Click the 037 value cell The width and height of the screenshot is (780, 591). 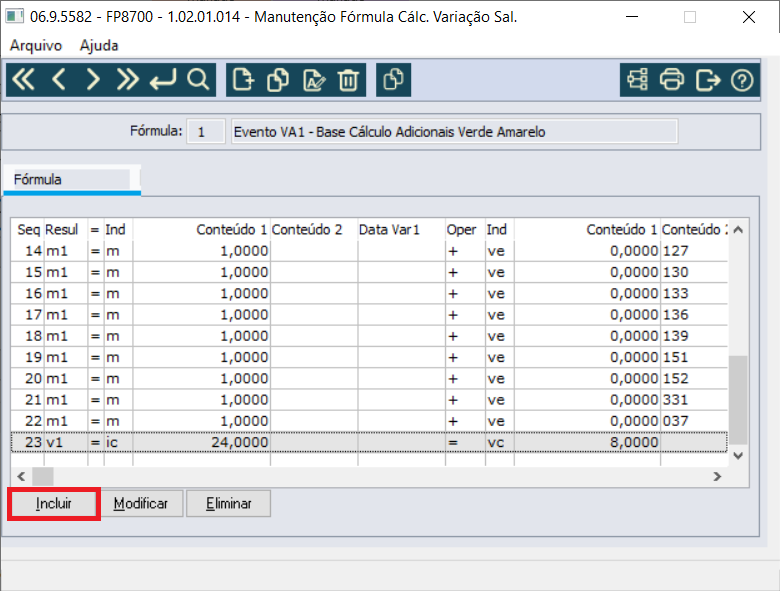point(694,421)
